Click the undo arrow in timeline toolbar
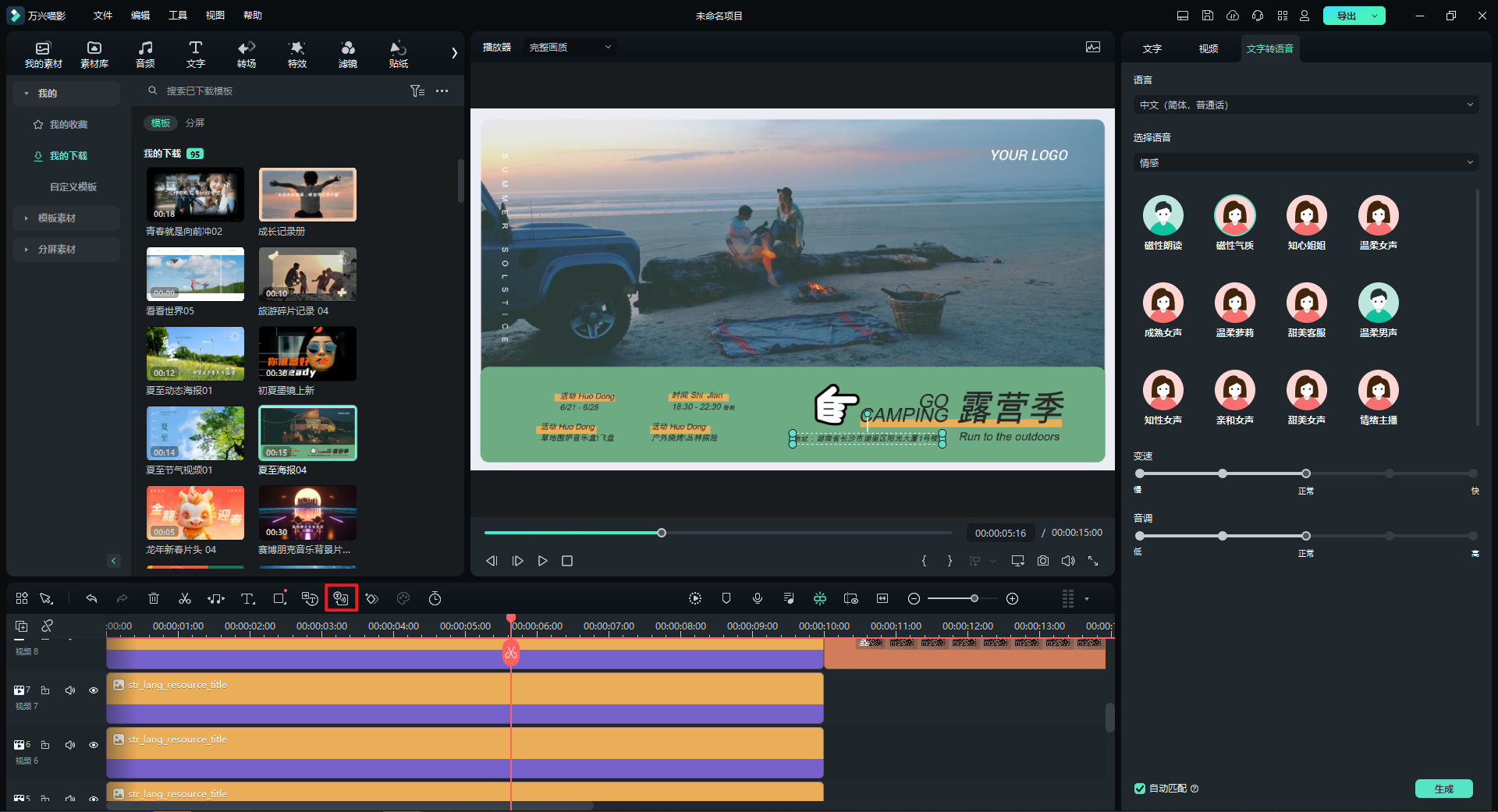Viewport: 1498px width, 812px height. pos(91,598)
